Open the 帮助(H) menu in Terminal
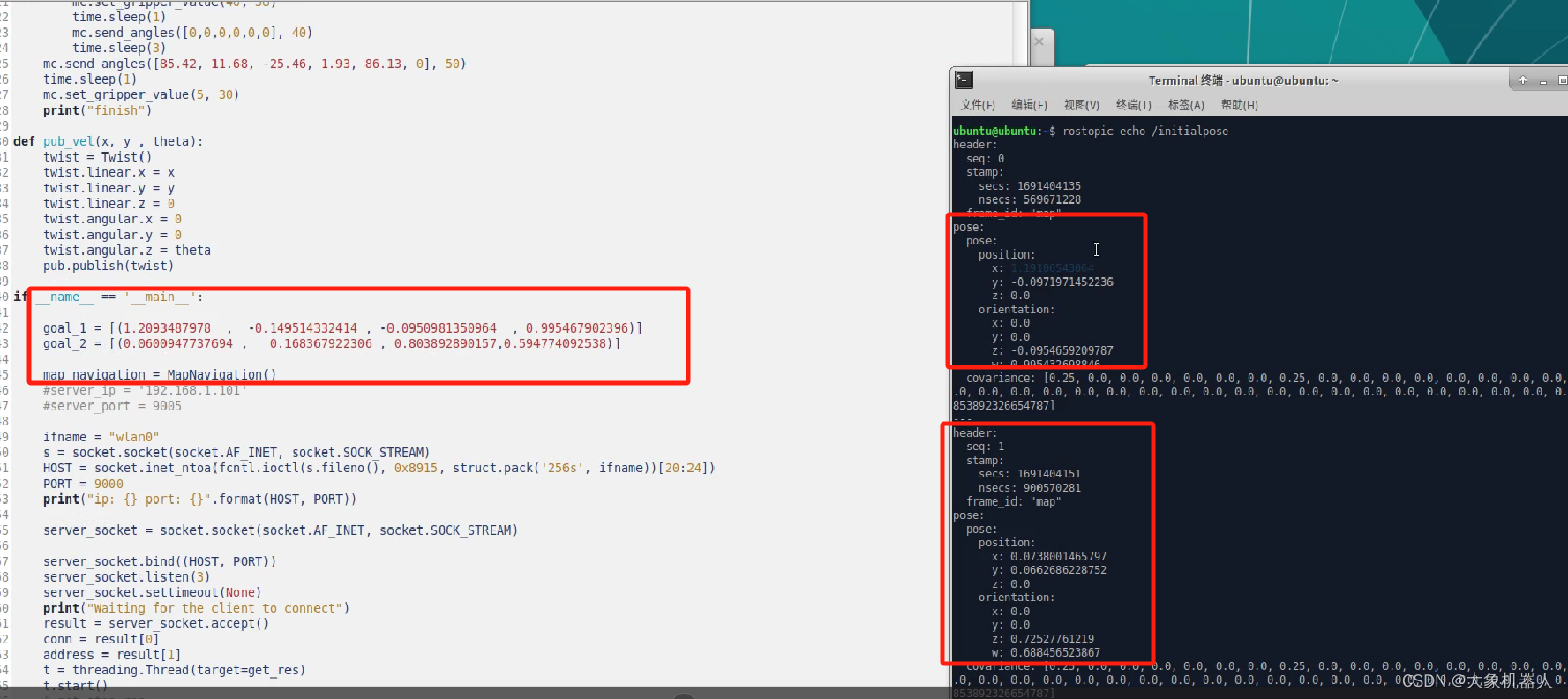 point(1240,105)
